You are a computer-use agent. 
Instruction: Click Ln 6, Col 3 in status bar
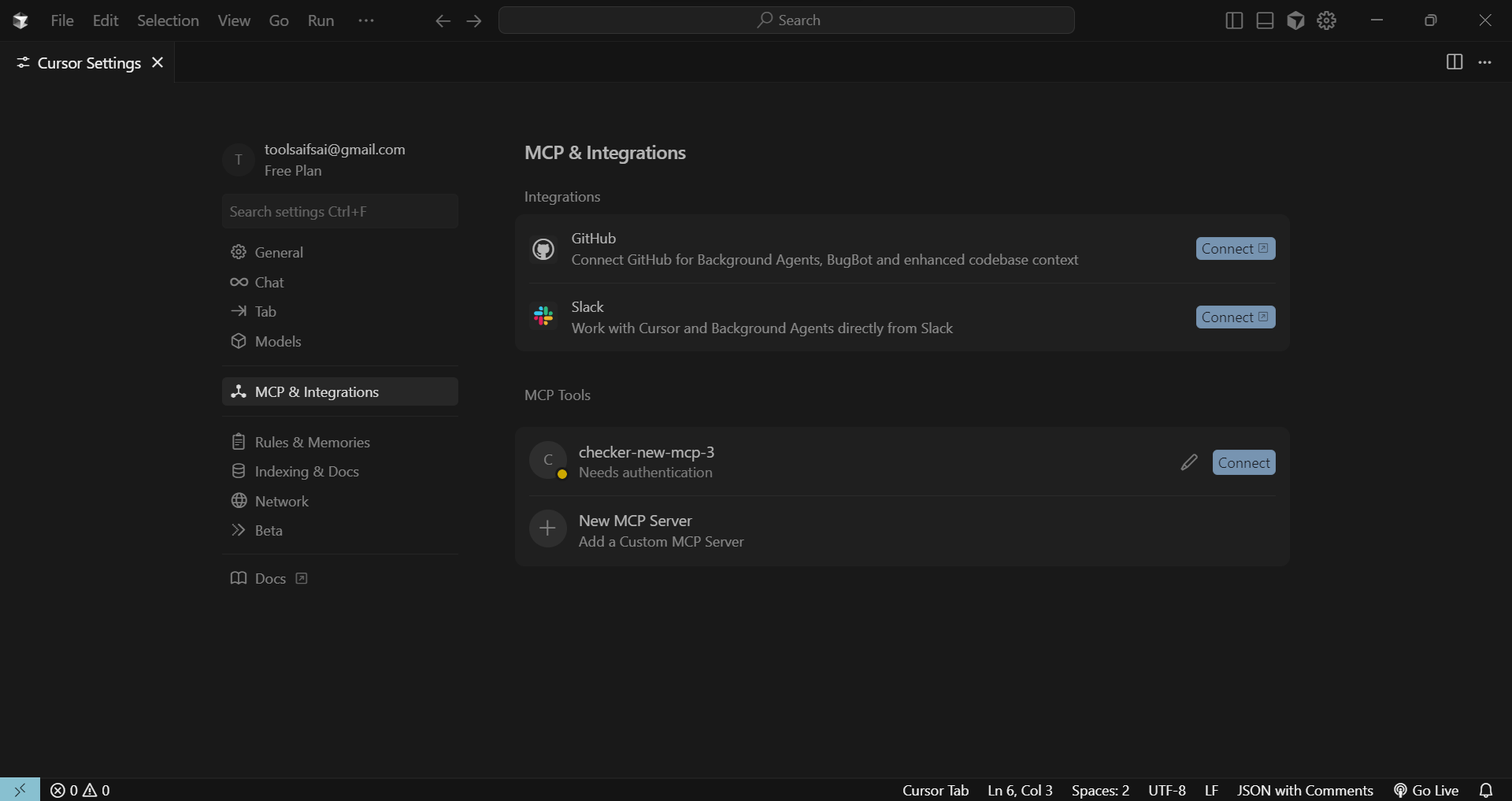1020,790
